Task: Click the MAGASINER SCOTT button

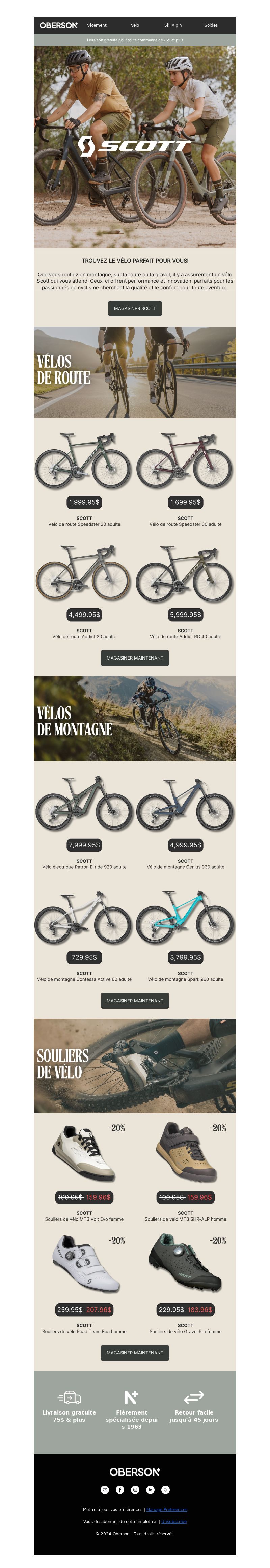Action: (135, 309)
